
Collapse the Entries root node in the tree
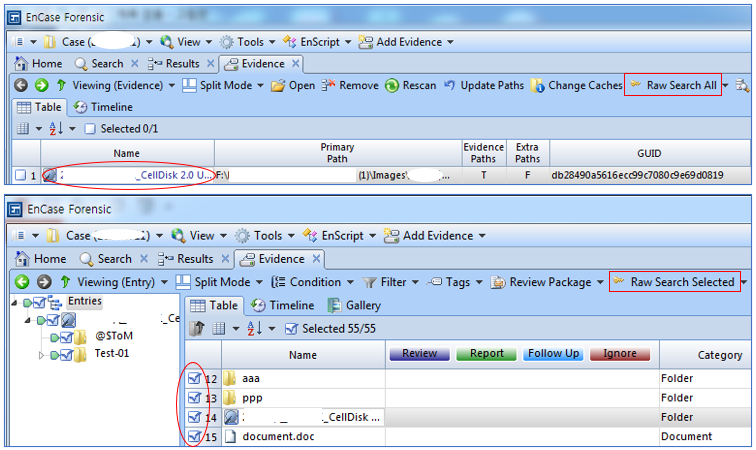pos(14,303)
